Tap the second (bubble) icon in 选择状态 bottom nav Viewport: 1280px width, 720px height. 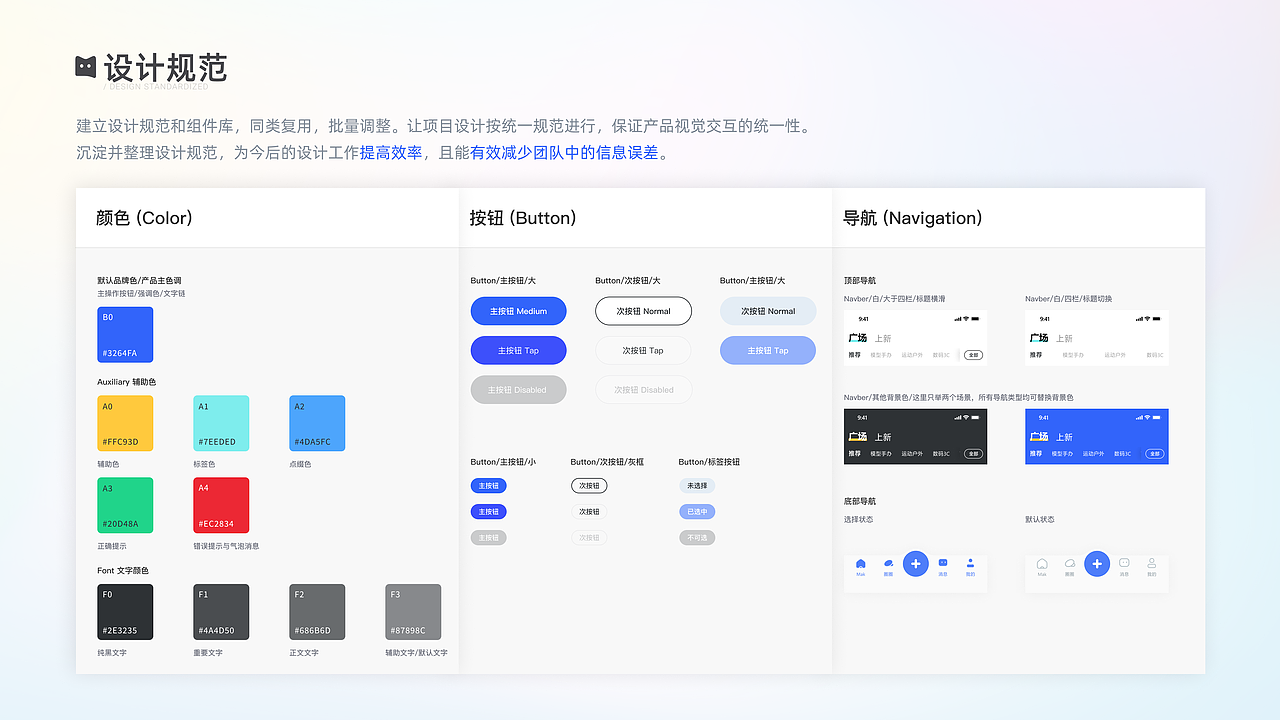888,564
